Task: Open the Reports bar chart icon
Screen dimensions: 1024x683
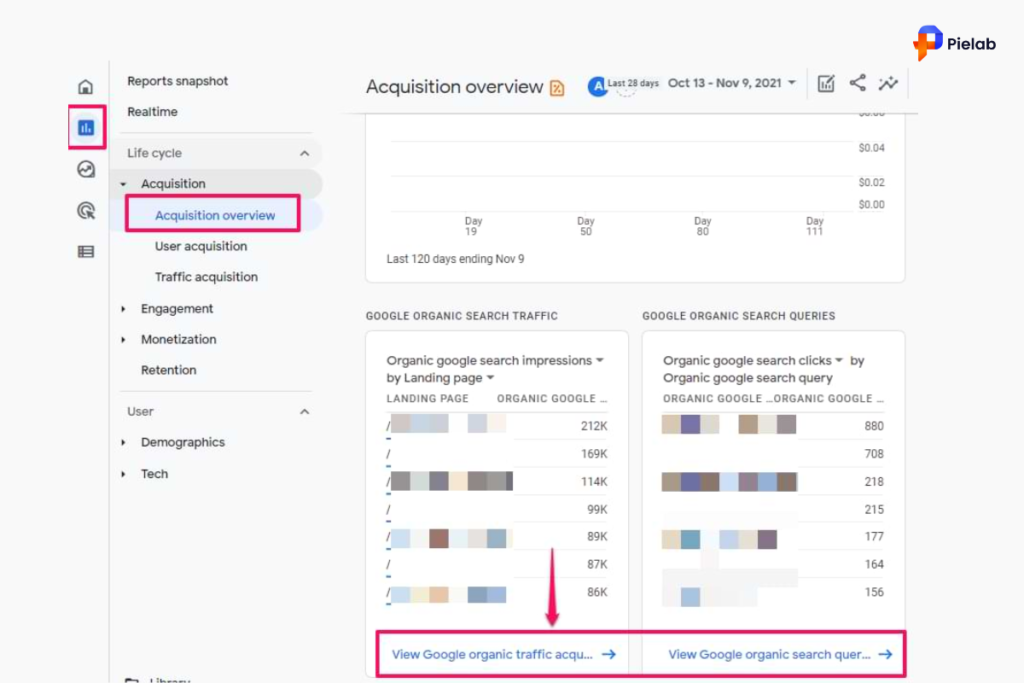Action: [x=86, y=127]
